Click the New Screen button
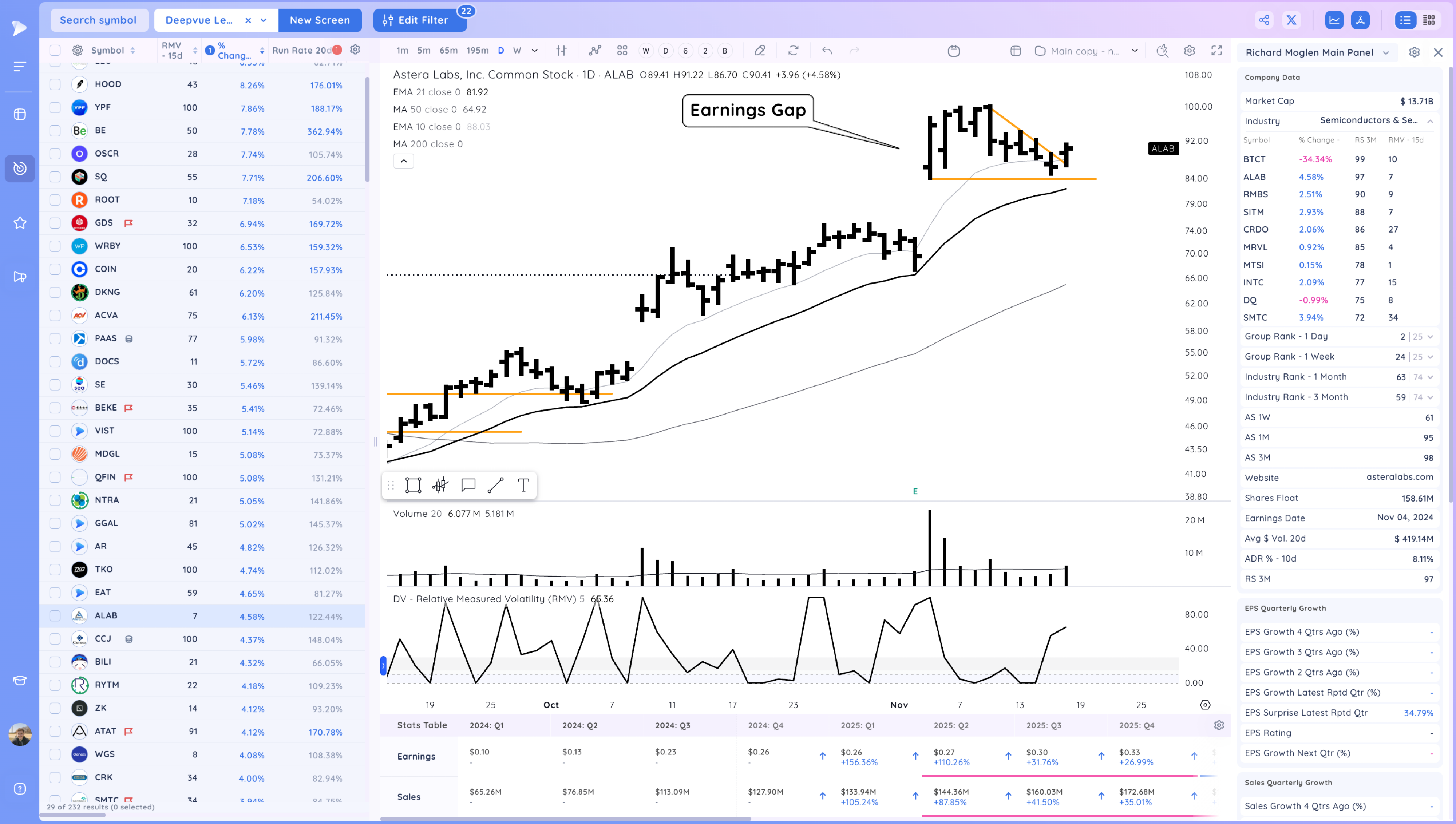Viewport: 1456px width, 824px height. (x=320, y=20)
